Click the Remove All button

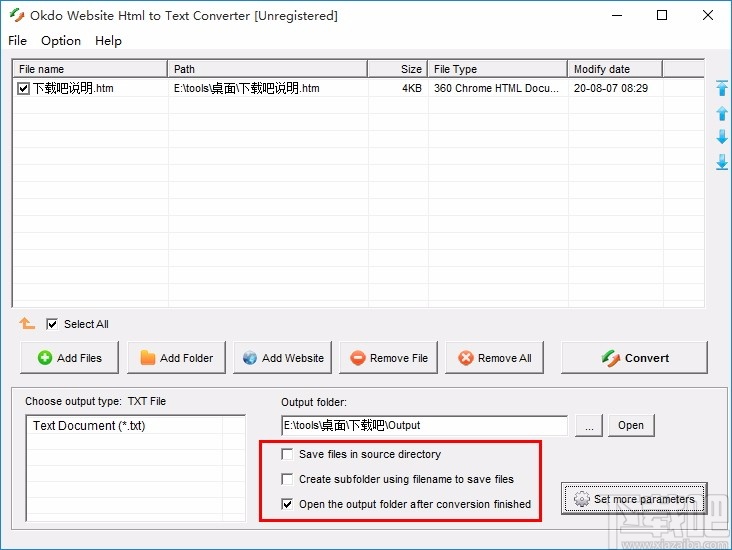pyautogui.click(x=494, y=358)
